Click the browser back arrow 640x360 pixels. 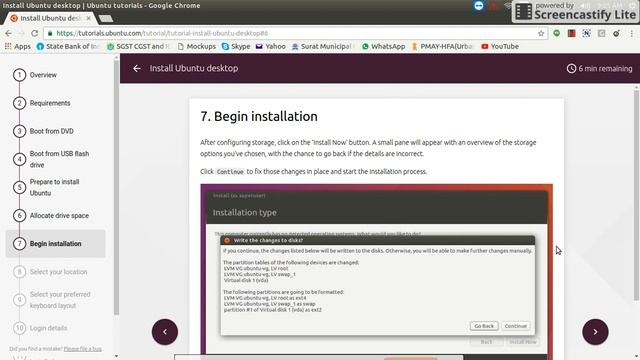coord(8,33)
